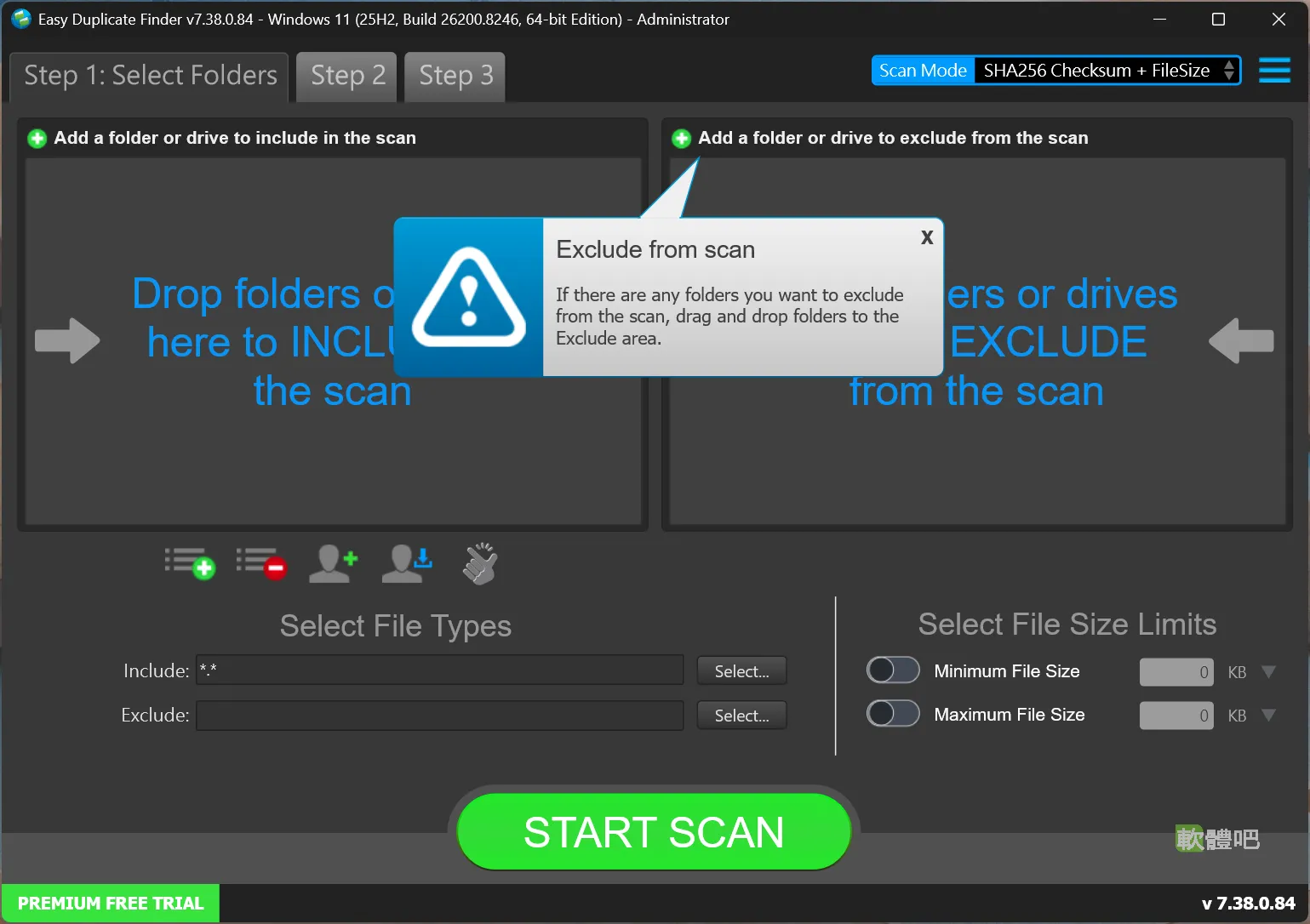
Task: Click the Scan Mode label
Action: click(923, 71)
